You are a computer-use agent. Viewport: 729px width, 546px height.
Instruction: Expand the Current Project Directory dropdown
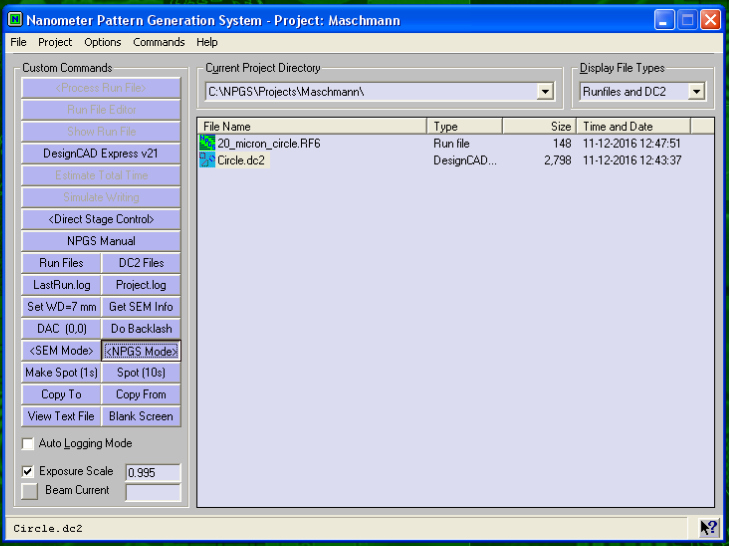(545, 92)
